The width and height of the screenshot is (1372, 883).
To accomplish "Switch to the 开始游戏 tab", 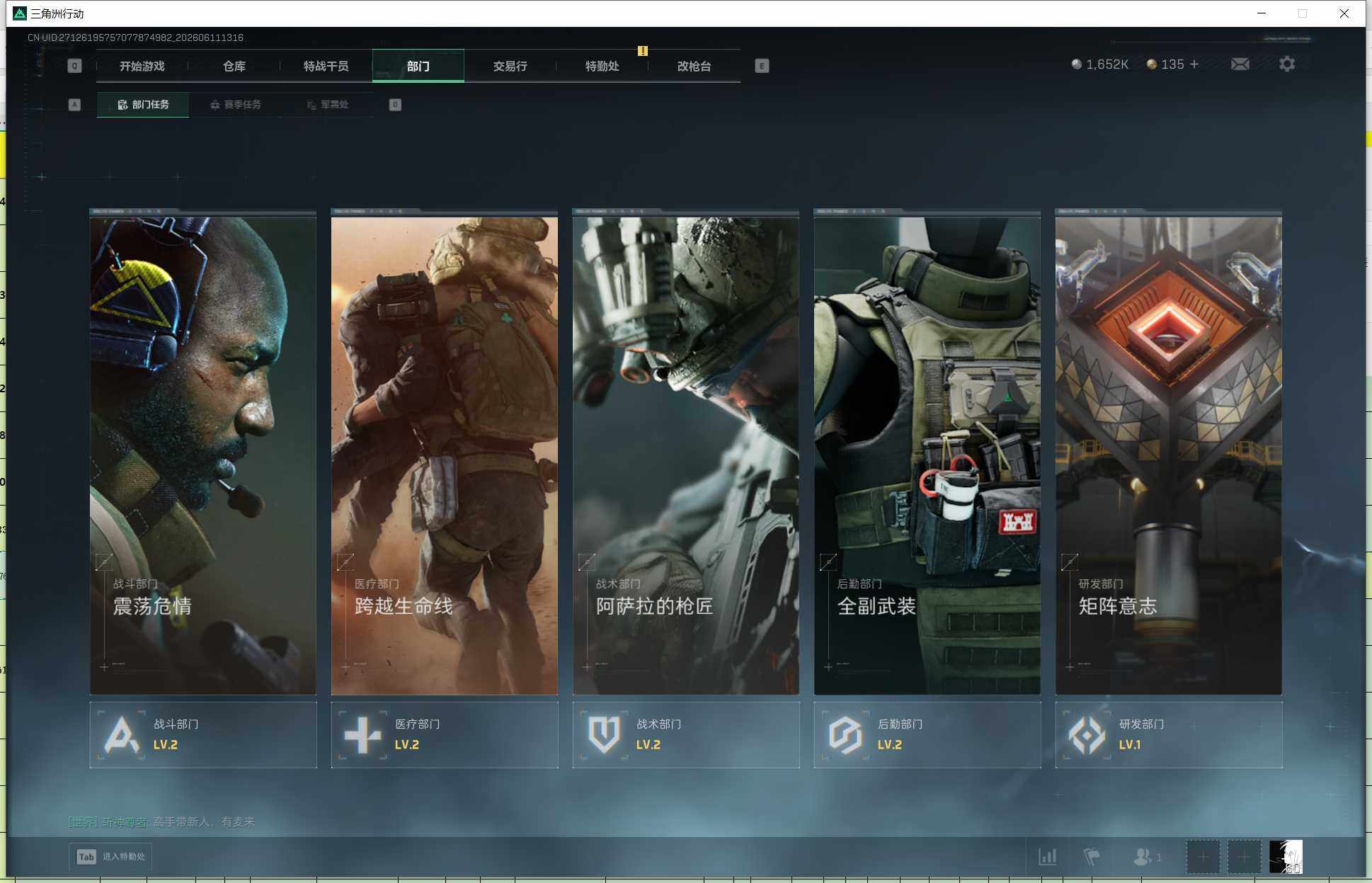I will [x=142, y=66].
